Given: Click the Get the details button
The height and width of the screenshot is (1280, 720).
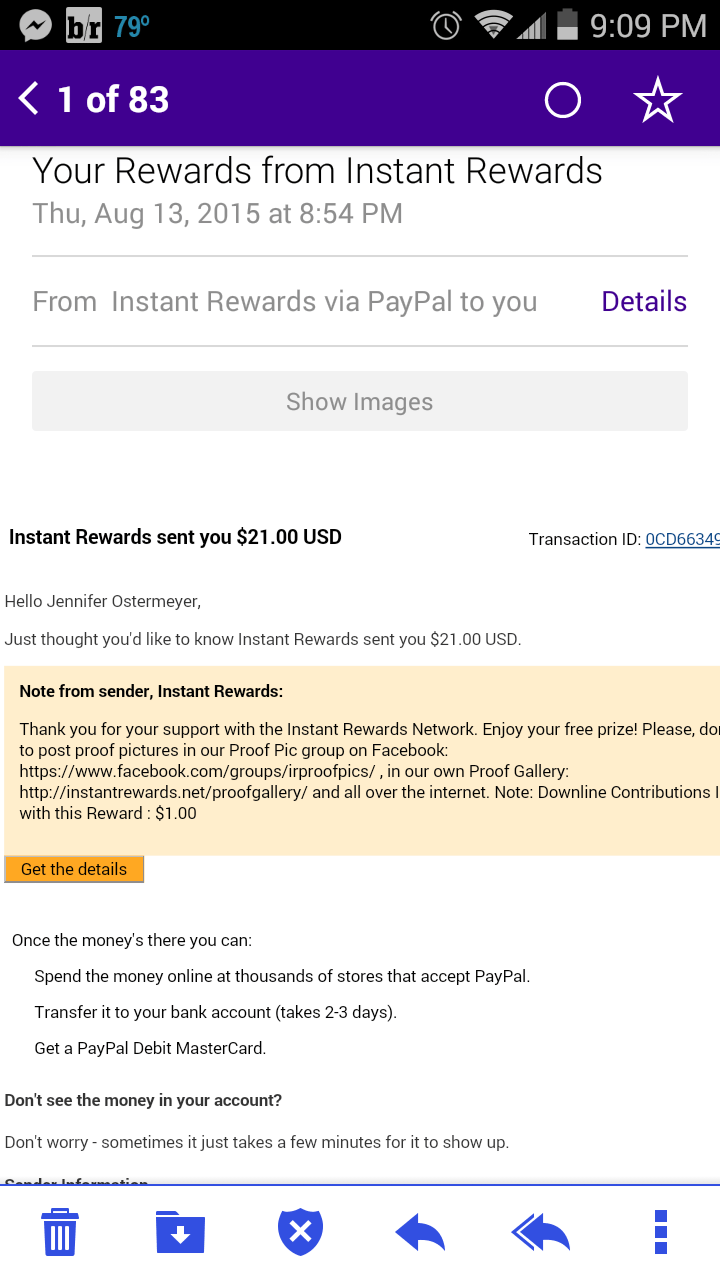Looking at the screenshot, I should (74, 869).
